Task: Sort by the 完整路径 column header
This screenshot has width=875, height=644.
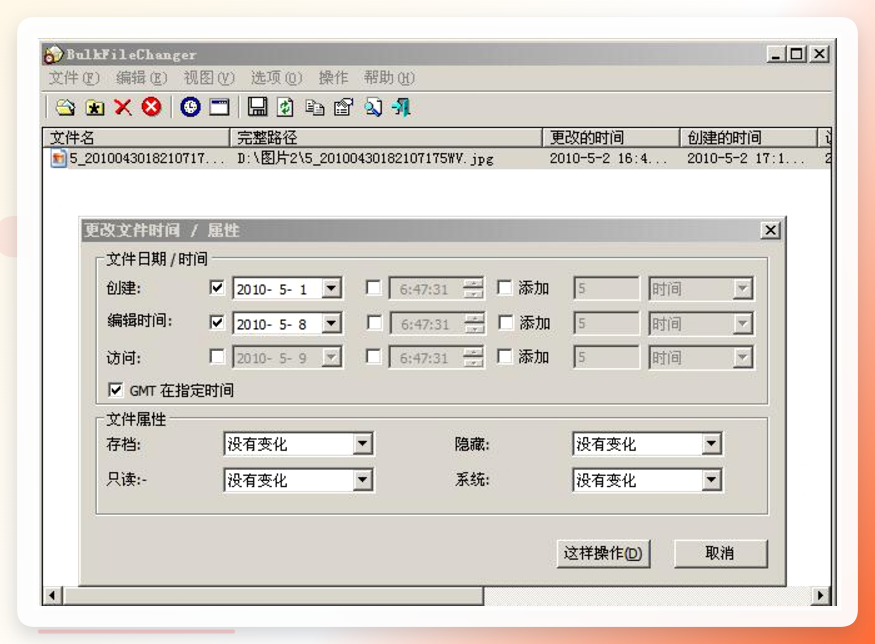Action: click(386, 137)
